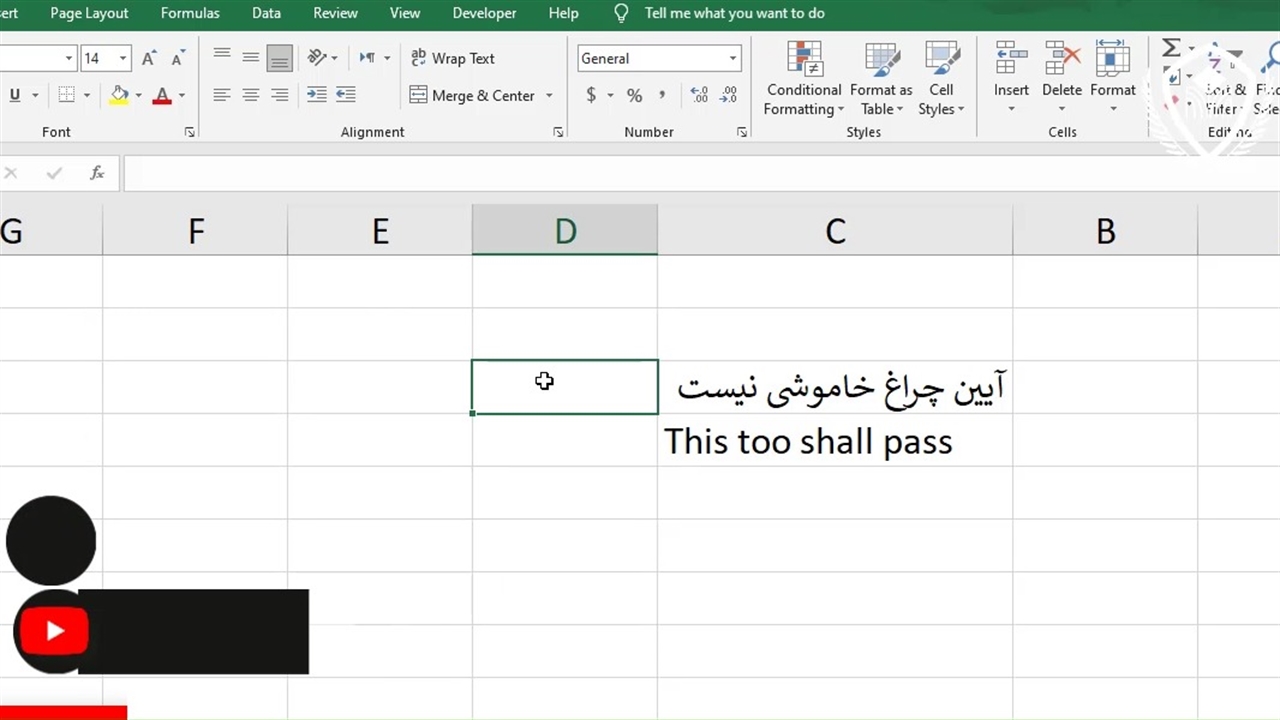This screenshot has width=1280, height=720.
Task: Click the Increase Font Size icon
Action: point(149,58)
